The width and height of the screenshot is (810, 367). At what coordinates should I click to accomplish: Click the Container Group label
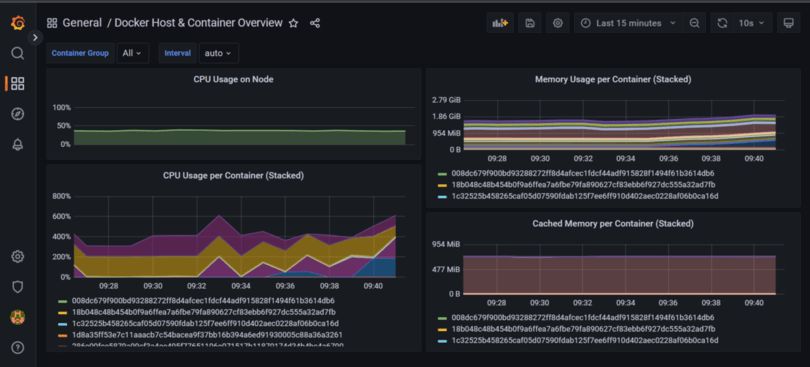coord(80,53)
